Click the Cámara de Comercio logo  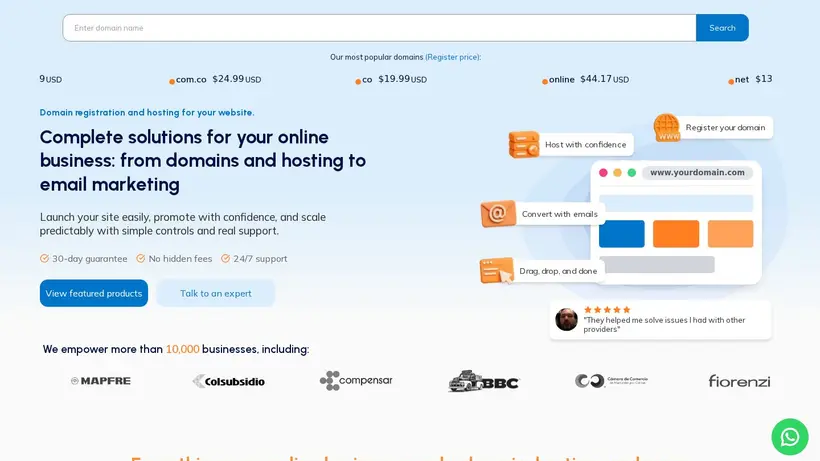611,381
